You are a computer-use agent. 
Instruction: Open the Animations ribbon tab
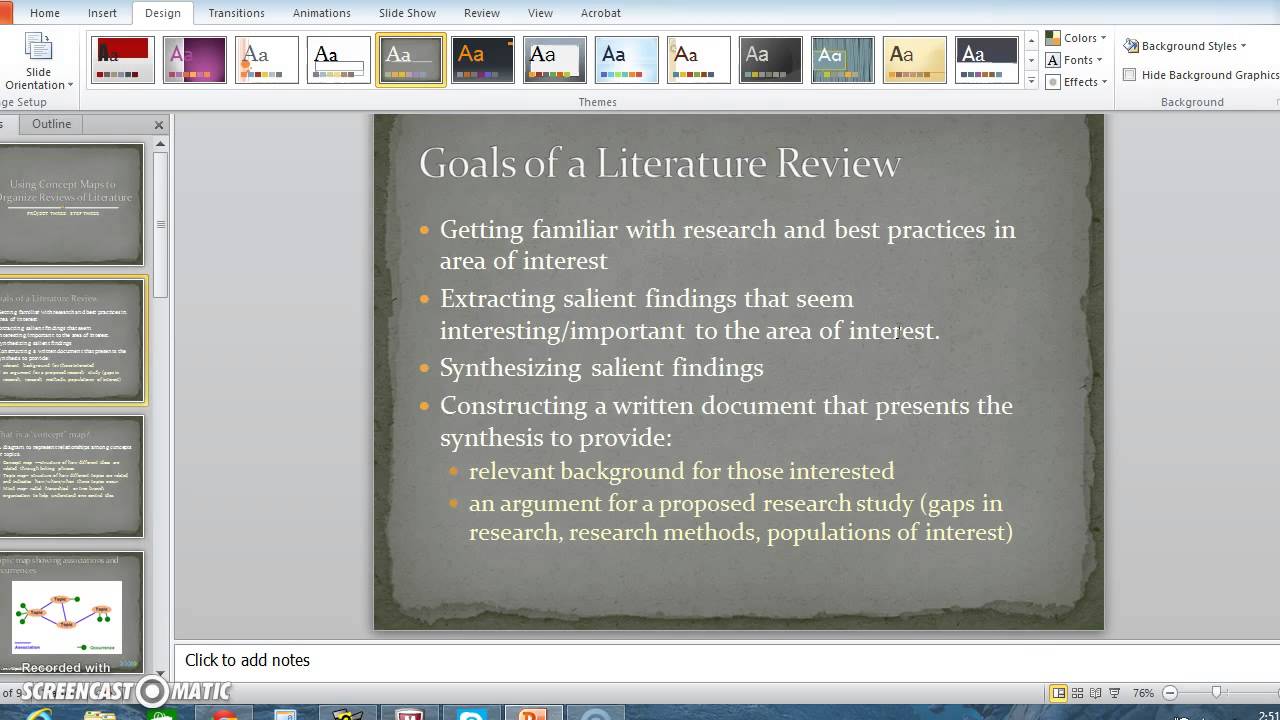[x=322, y=13]
